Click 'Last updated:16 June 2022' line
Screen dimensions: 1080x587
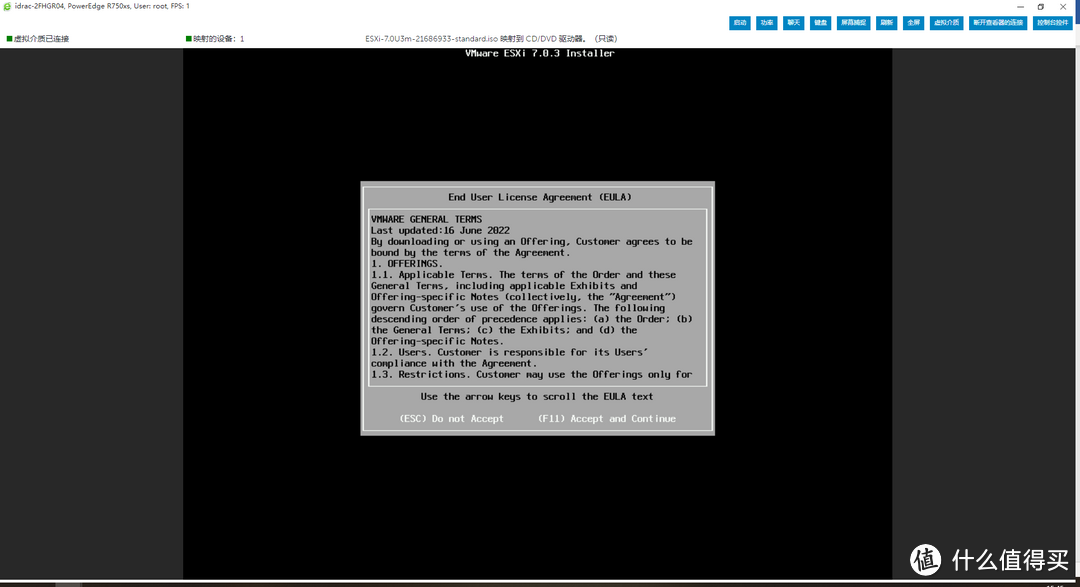click(x=440, y=230)
